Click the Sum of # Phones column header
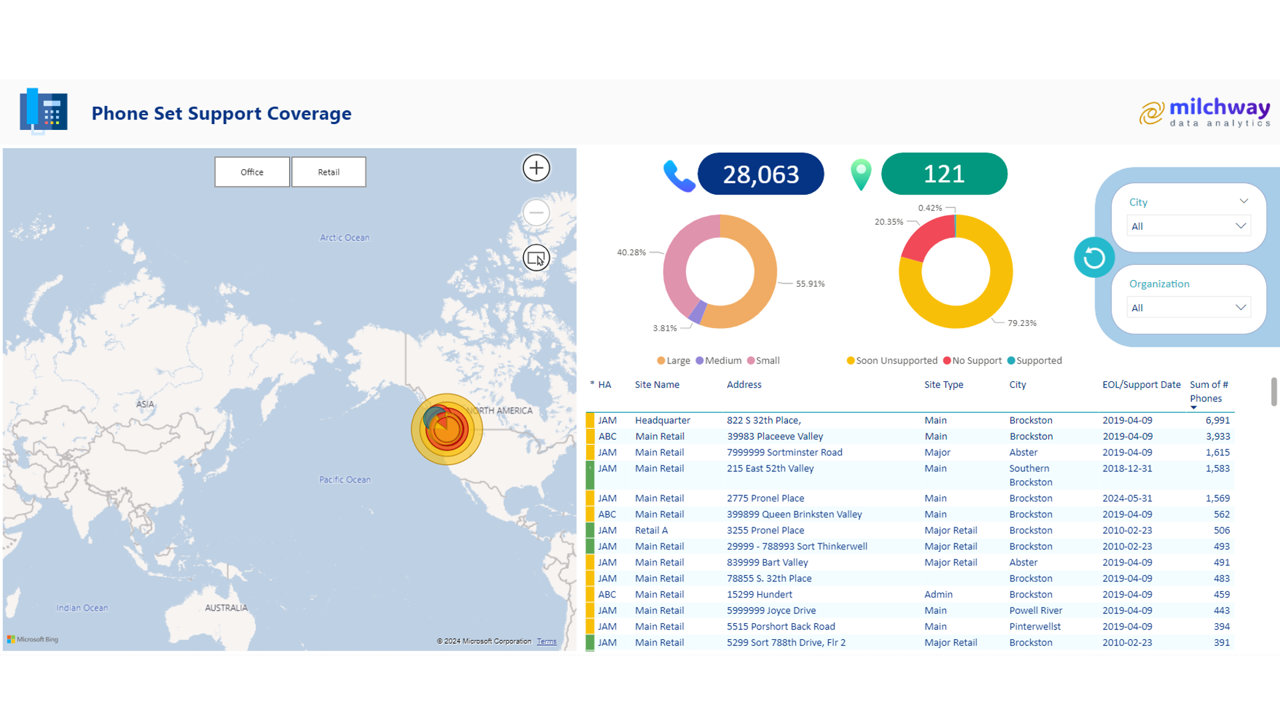 (1206, 391)
